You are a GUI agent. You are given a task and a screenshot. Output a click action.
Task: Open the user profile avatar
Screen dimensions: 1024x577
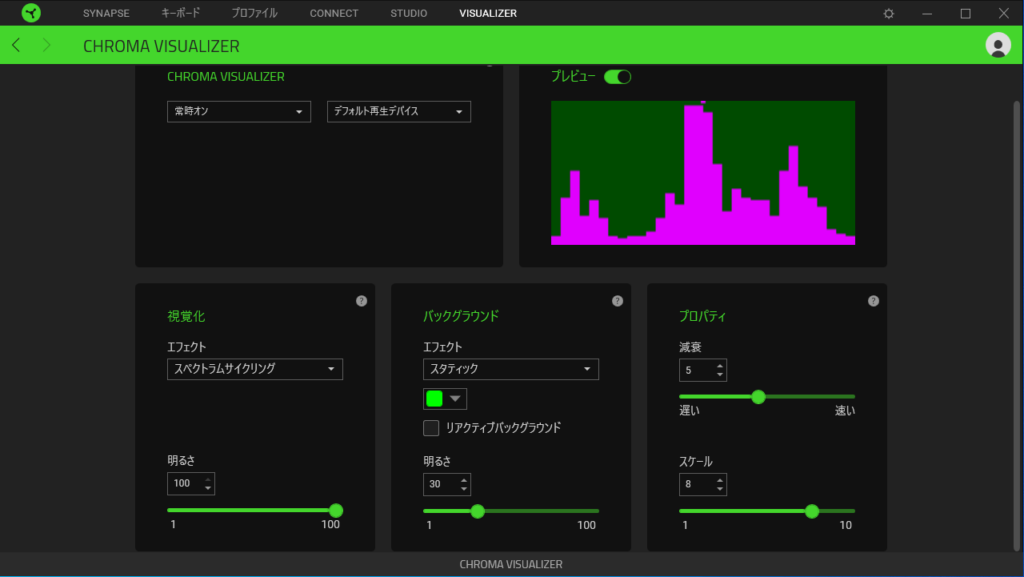[x=997, y=45]
